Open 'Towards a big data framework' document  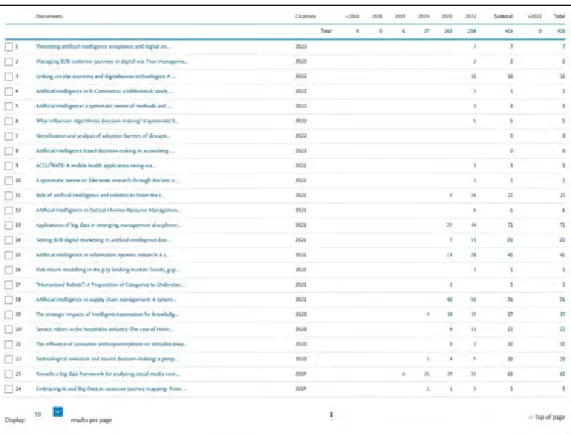coord(108,374)
